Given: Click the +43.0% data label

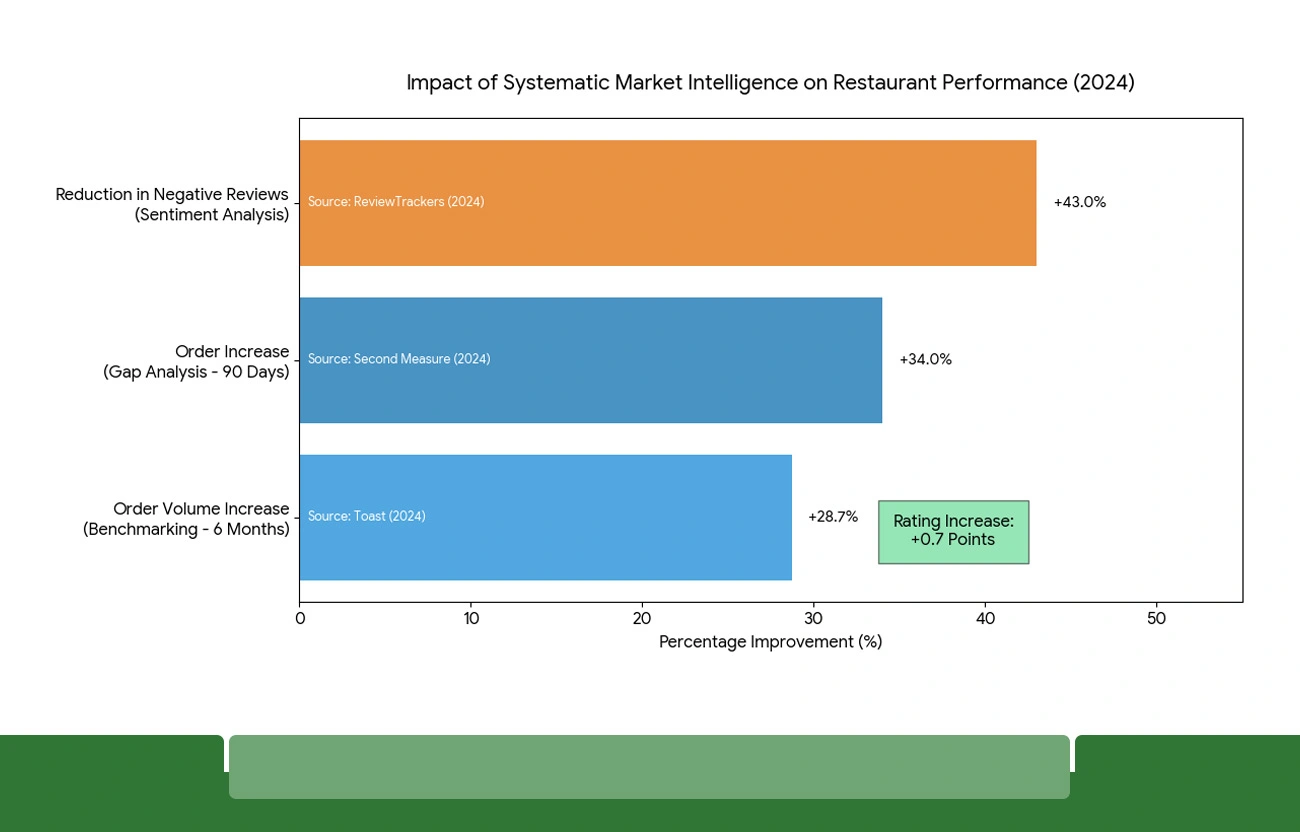Looking at the screenshot, I should pos(1079,202).
